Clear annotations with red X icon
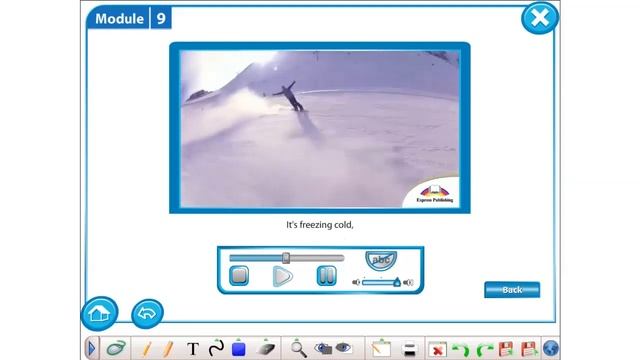Viewport: 640px width, 360px height. click(x=437, y=350)
